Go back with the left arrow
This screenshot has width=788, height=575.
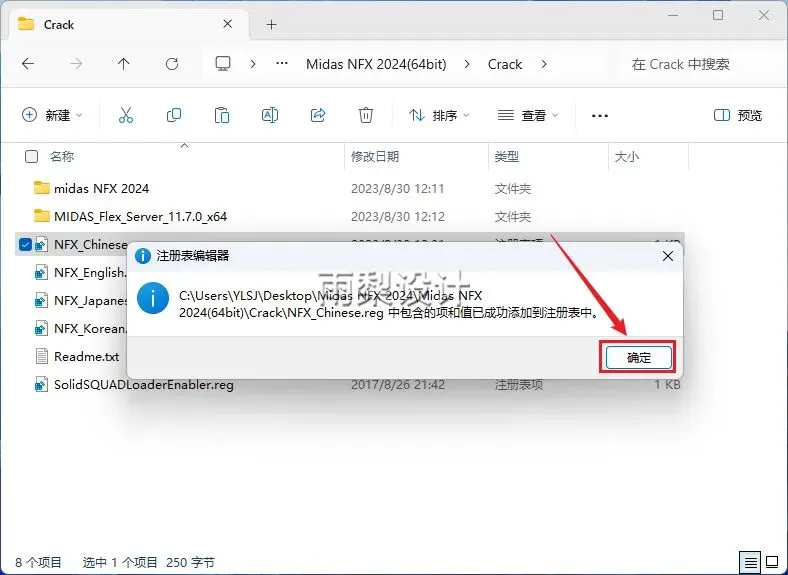tap(28, 64)
